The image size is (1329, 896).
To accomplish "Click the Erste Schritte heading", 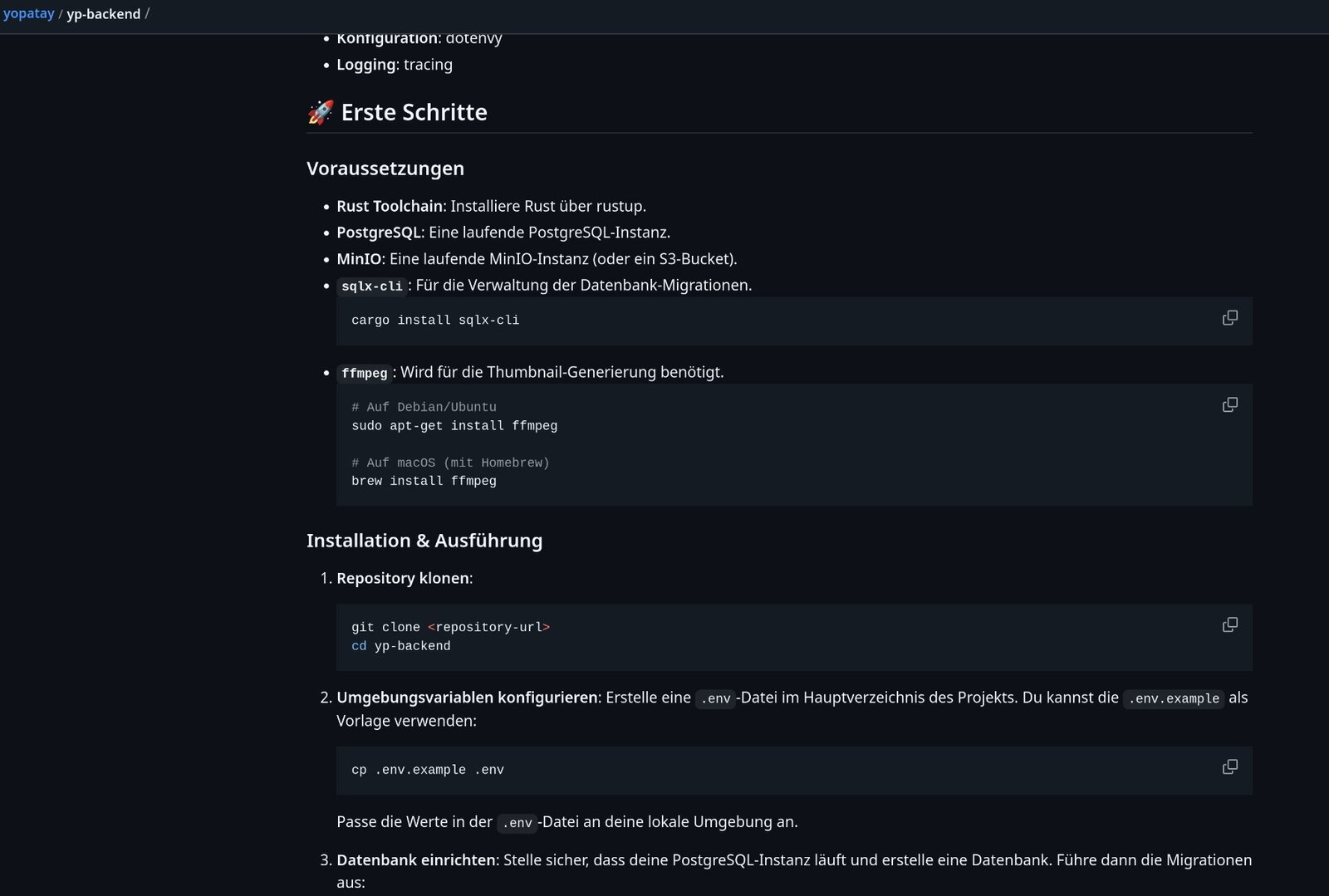I will (414, 112).
